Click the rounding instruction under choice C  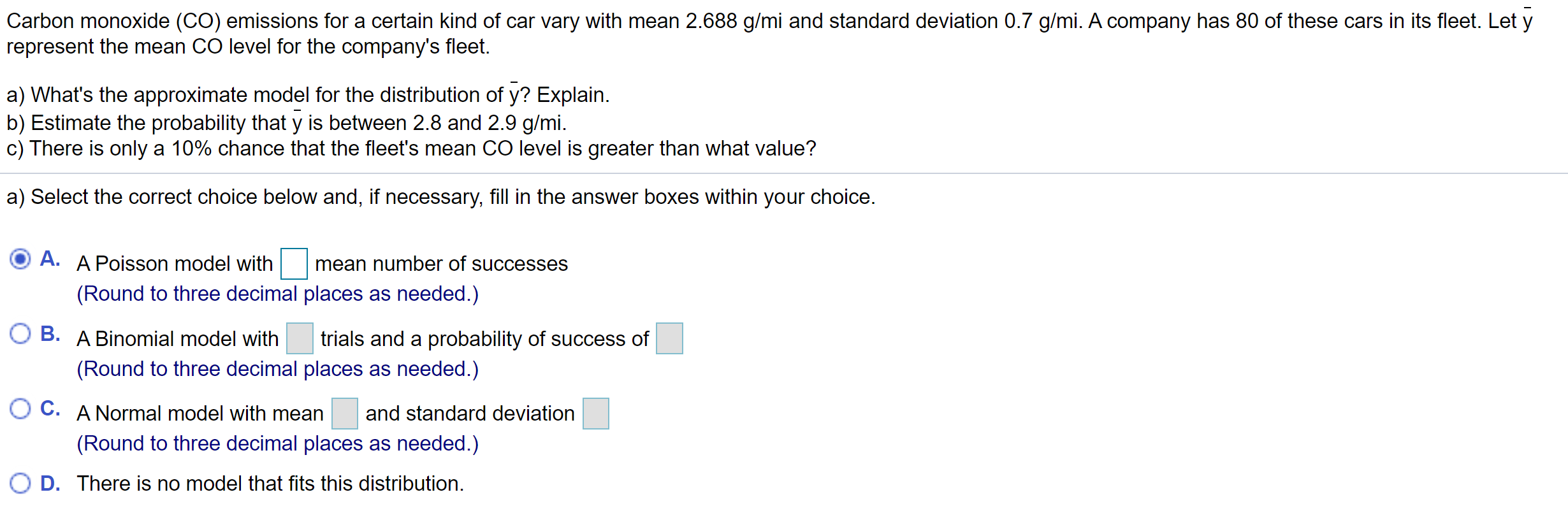coord(277,442)
